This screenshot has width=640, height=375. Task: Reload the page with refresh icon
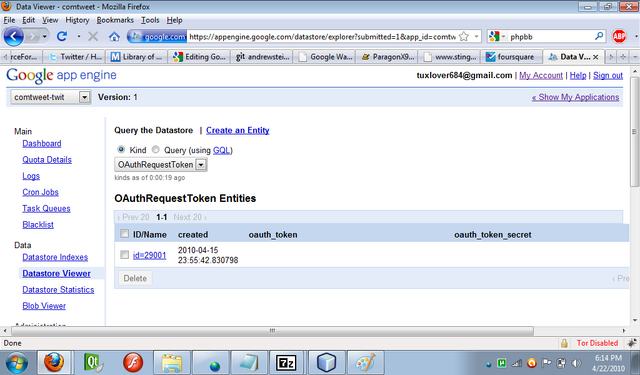click(62, 36)
